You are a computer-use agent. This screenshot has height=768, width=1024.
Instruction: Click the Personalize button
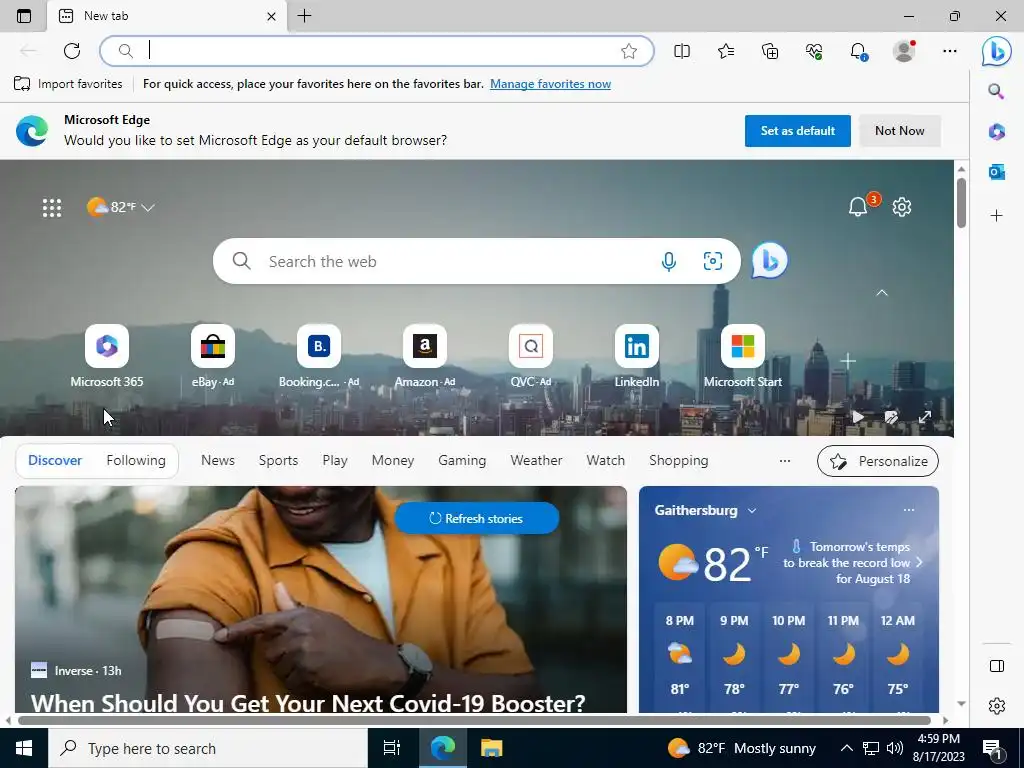point(878,461)
